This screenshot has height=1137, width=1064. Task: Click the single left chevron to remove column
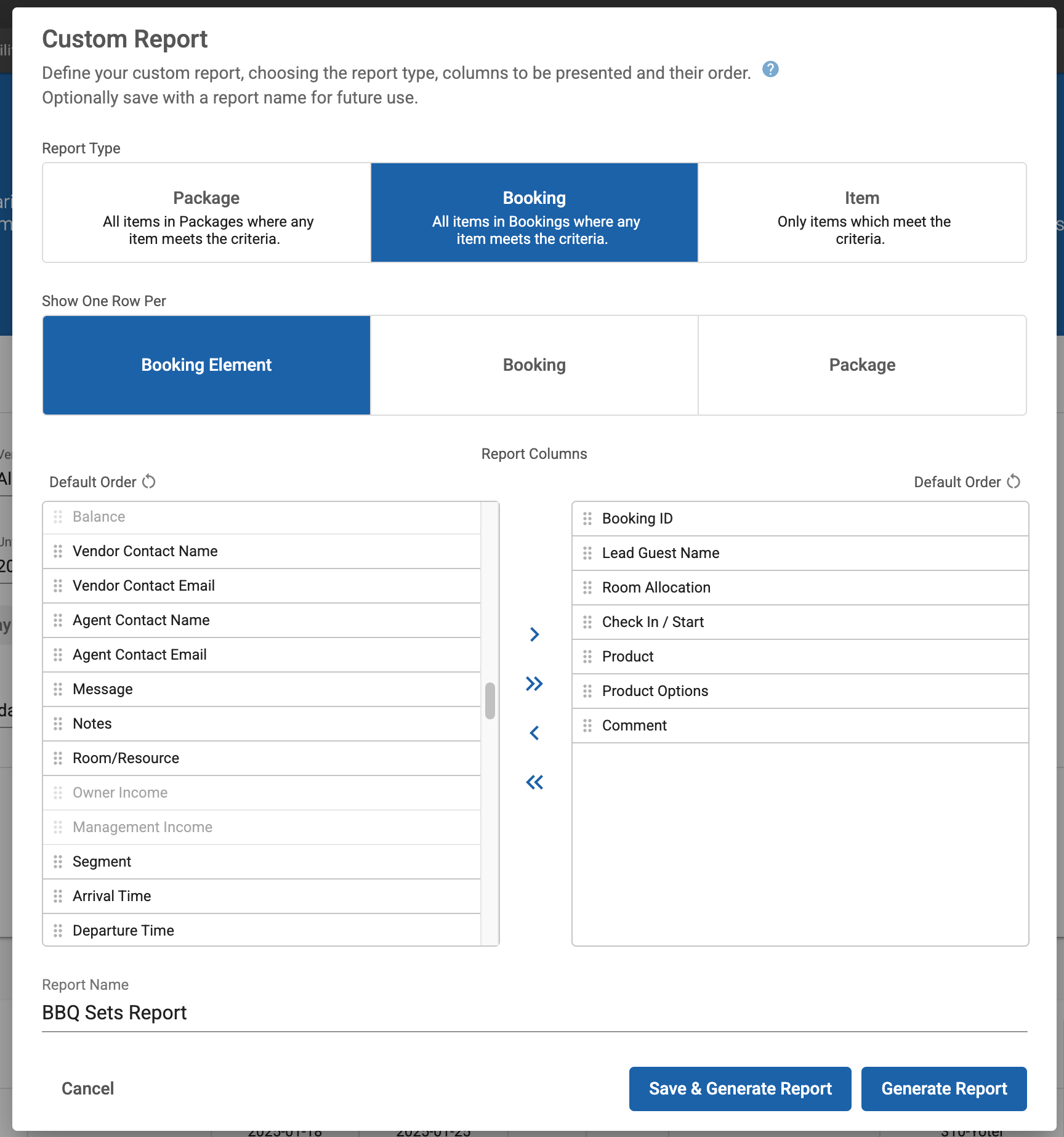click(x=534, y=732)
